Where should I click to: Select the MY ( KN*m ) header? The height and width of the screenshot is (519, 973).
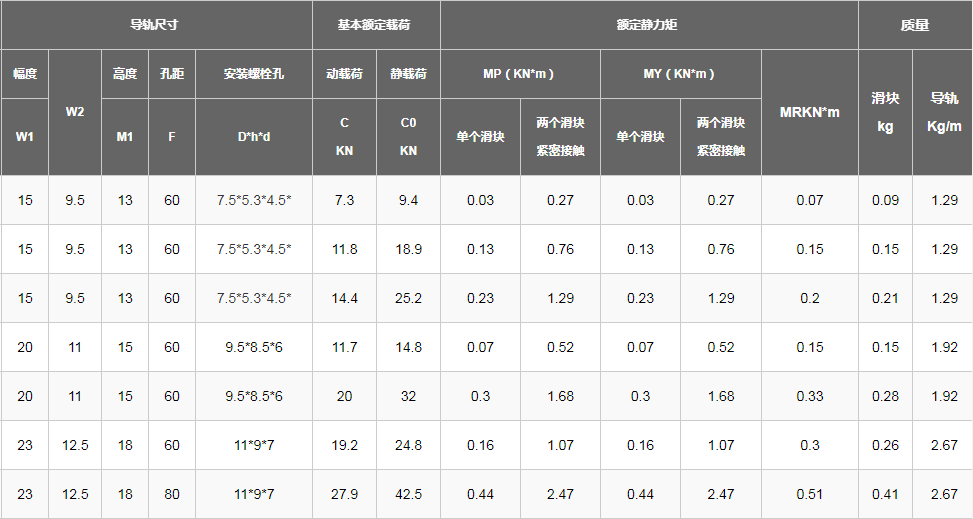(x=680, y=74)
